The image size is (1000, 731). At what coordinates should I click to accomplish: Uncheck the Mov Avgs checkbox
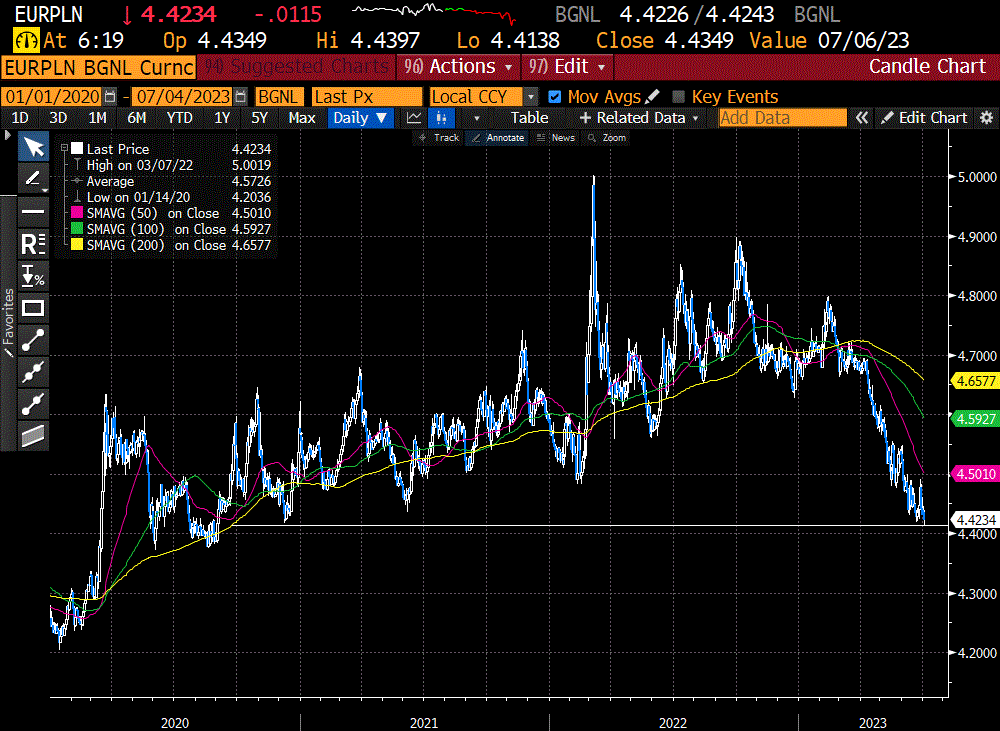555,97
